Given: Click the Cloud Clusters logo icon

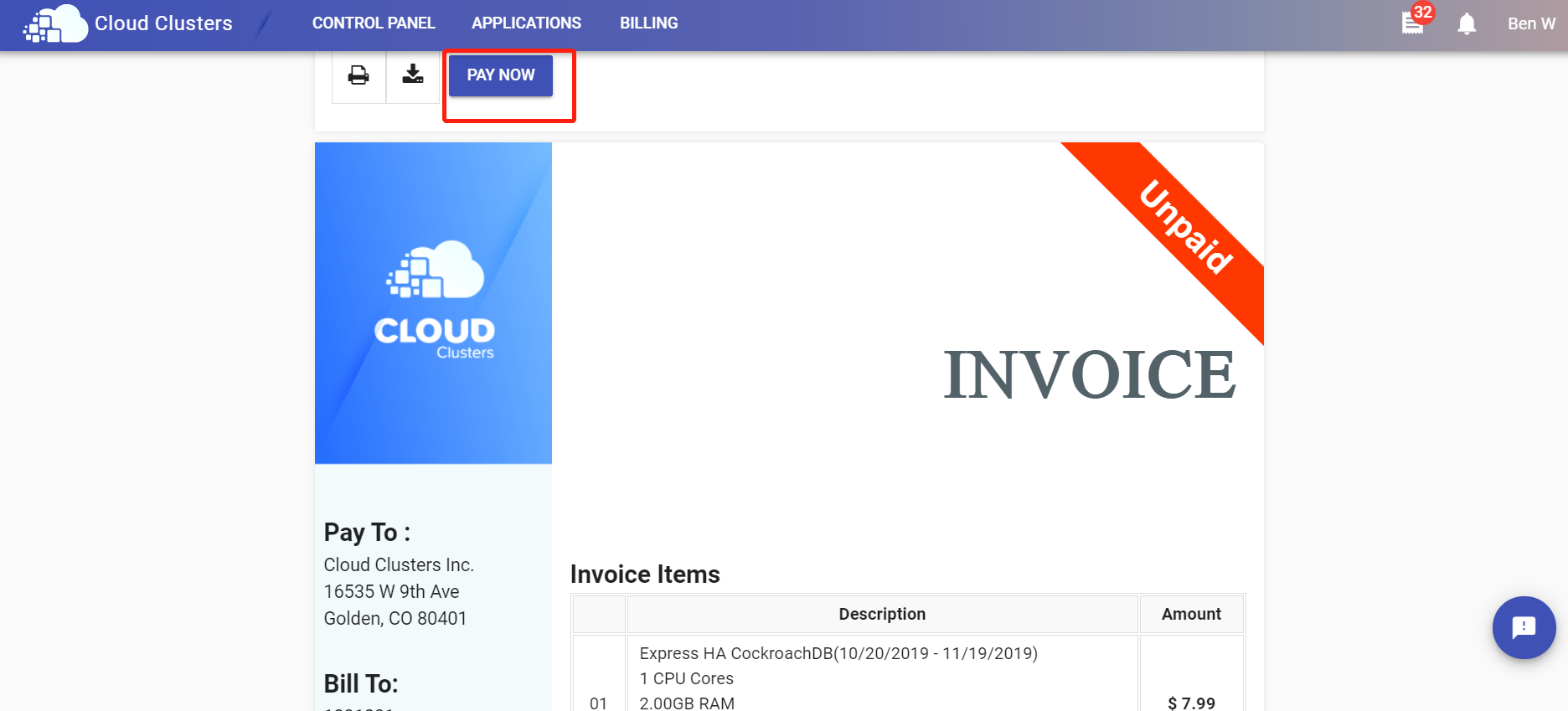Looking at the screenshot, I should coord(55,23).
